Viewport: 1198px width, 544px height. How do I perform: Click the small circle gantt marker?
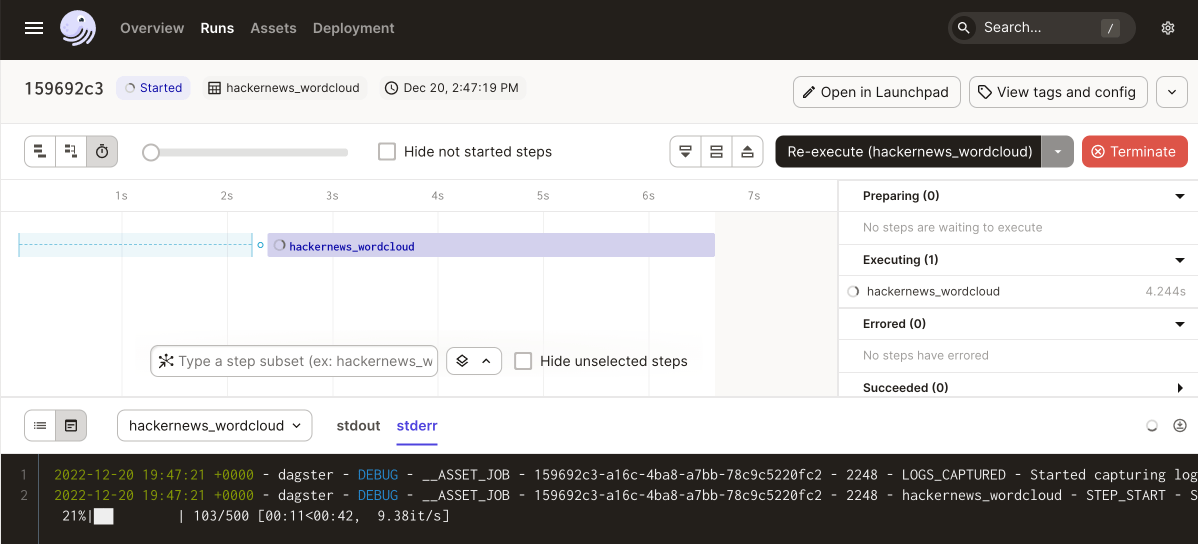(261, 245)
